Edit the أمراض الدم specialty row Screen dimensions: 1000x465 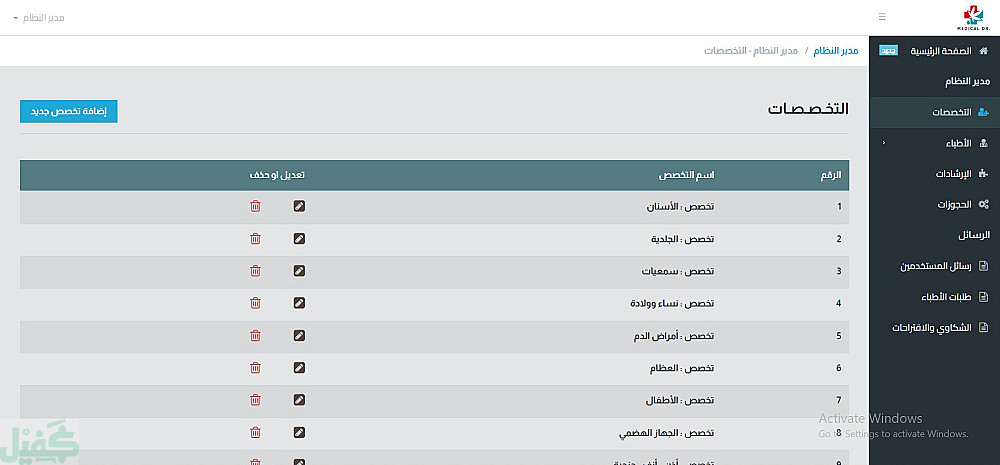pyautogui.click(x=299, y=336)
